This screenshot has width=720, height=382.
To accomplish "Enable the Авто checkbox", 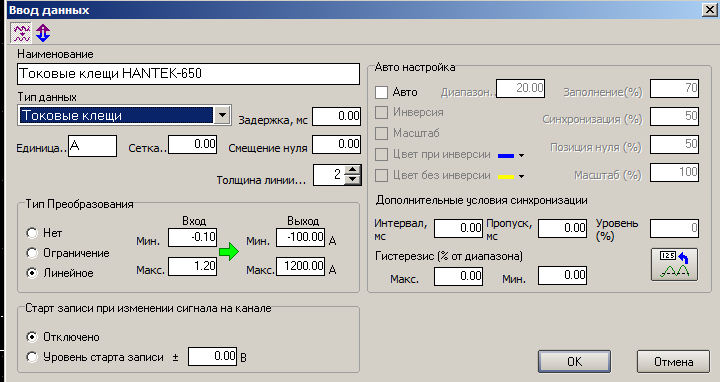I will 382,92.
